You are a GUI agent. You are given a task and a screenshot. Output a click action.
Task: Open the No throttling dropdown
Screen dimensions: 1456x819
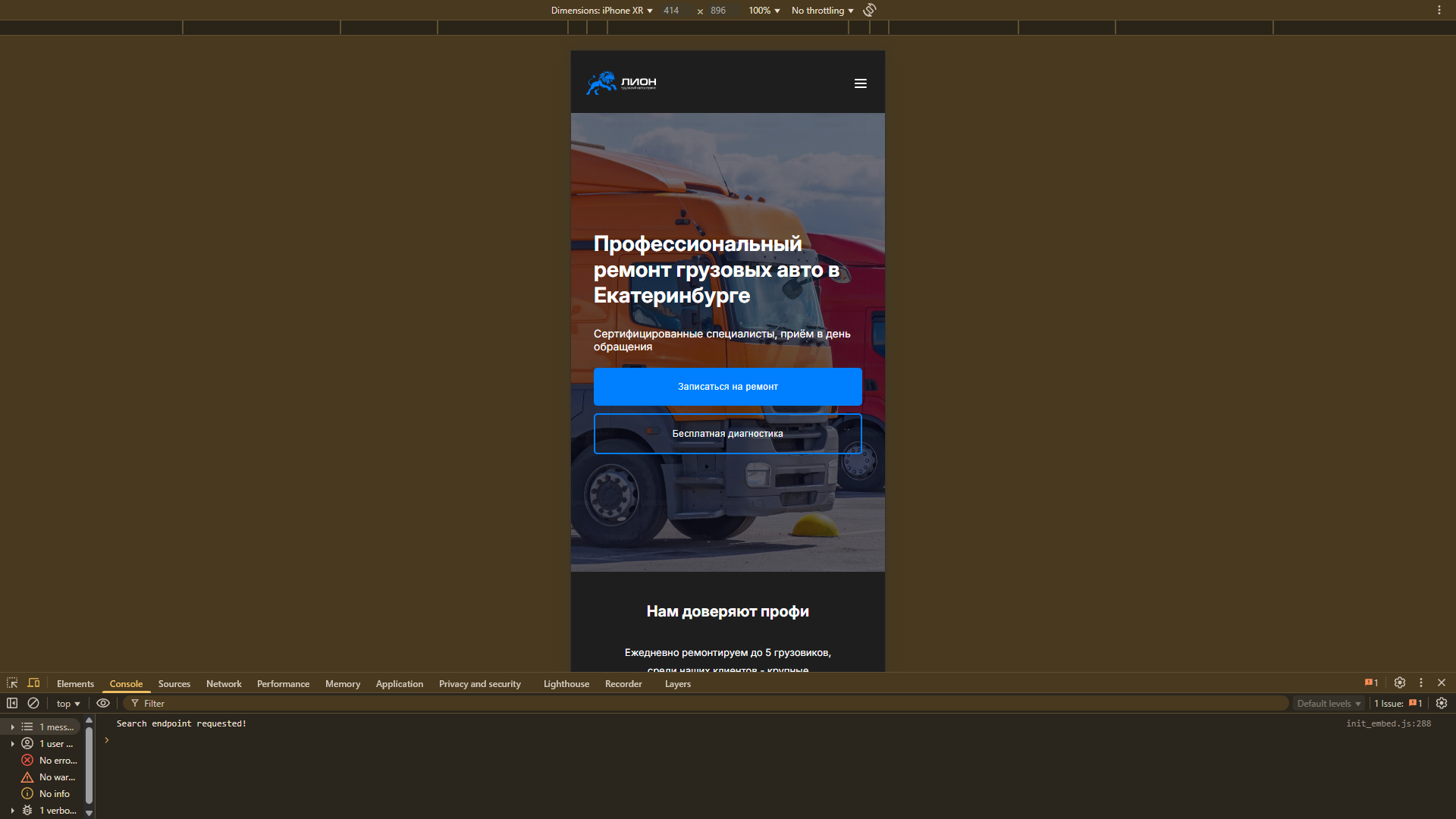click(x=822, y=11)
